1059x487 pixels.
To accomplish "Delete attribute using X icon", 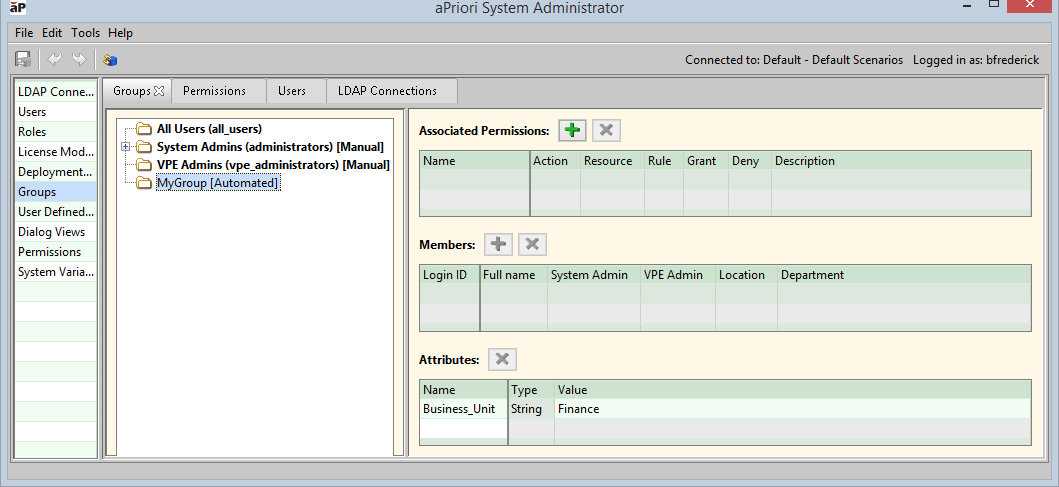I will pos(503,359).
